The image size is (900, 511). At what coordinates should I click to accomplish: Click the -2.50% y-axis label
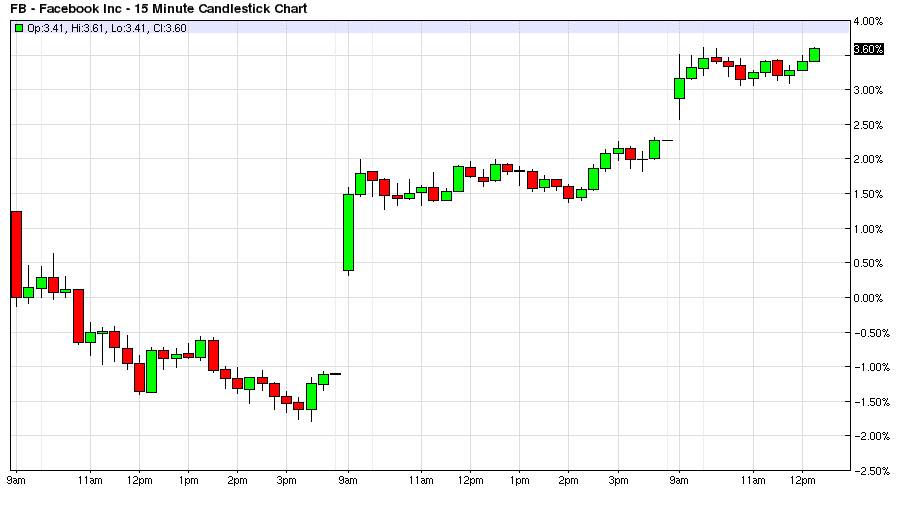pos(870,471)
